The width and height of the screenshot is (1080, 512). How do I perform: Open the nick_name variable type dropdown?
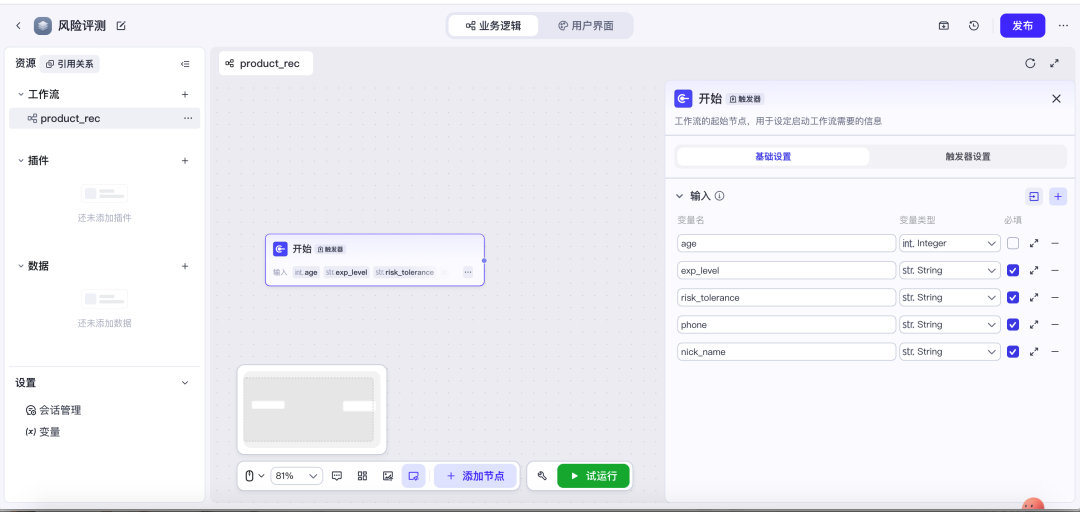coord(950,351)
